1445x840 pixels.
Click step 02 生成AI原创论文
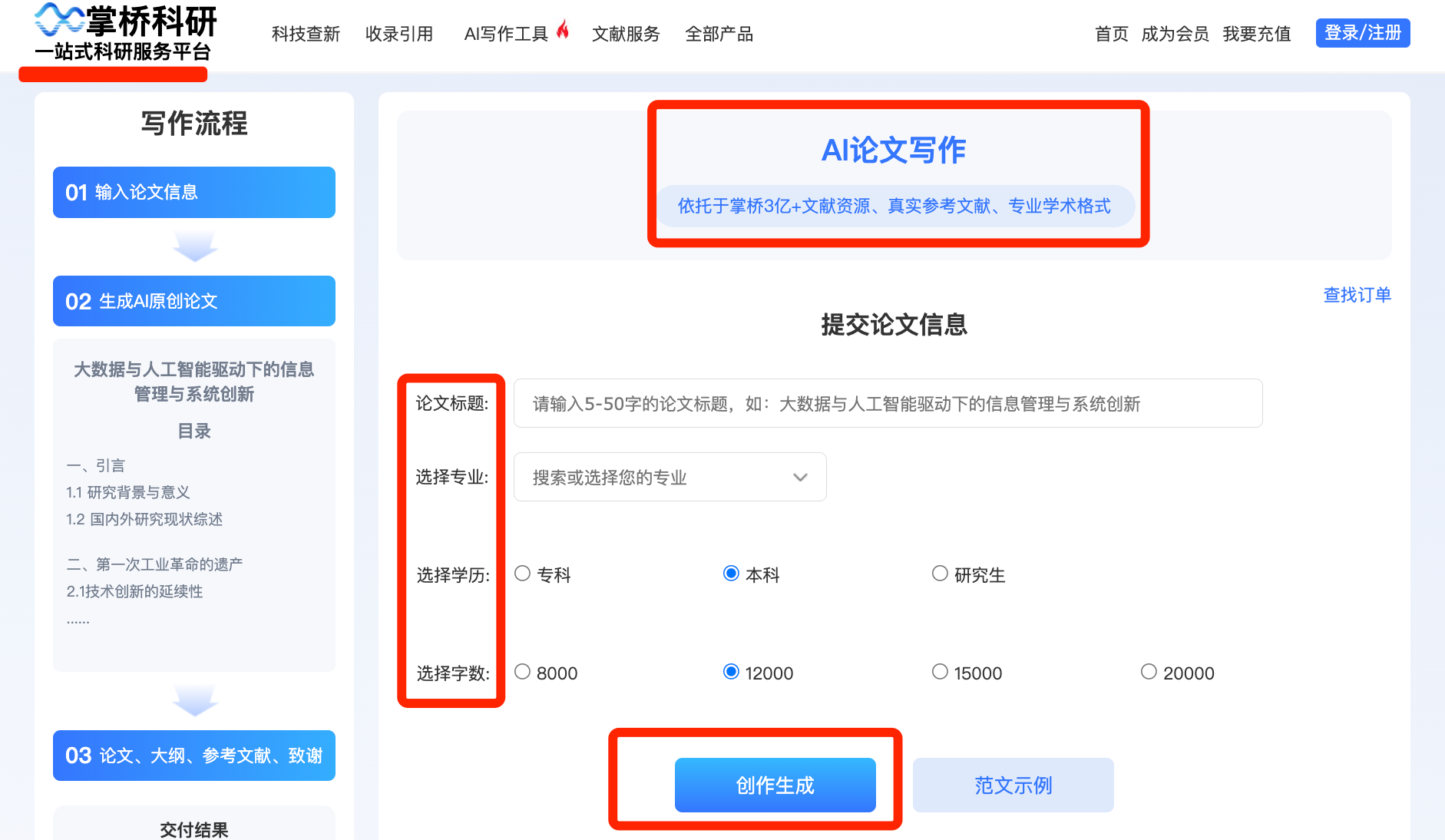194,301
